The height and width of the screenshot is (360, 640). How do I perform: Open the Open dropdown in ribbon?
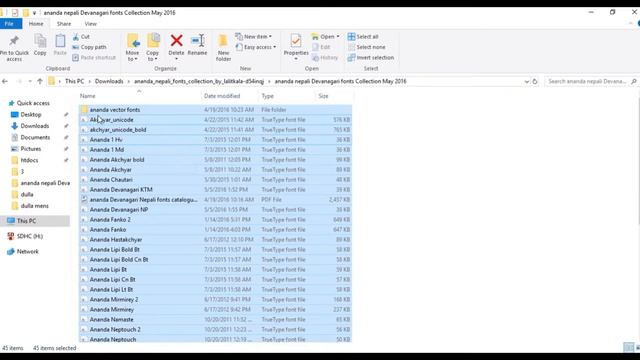coord(325,37)
